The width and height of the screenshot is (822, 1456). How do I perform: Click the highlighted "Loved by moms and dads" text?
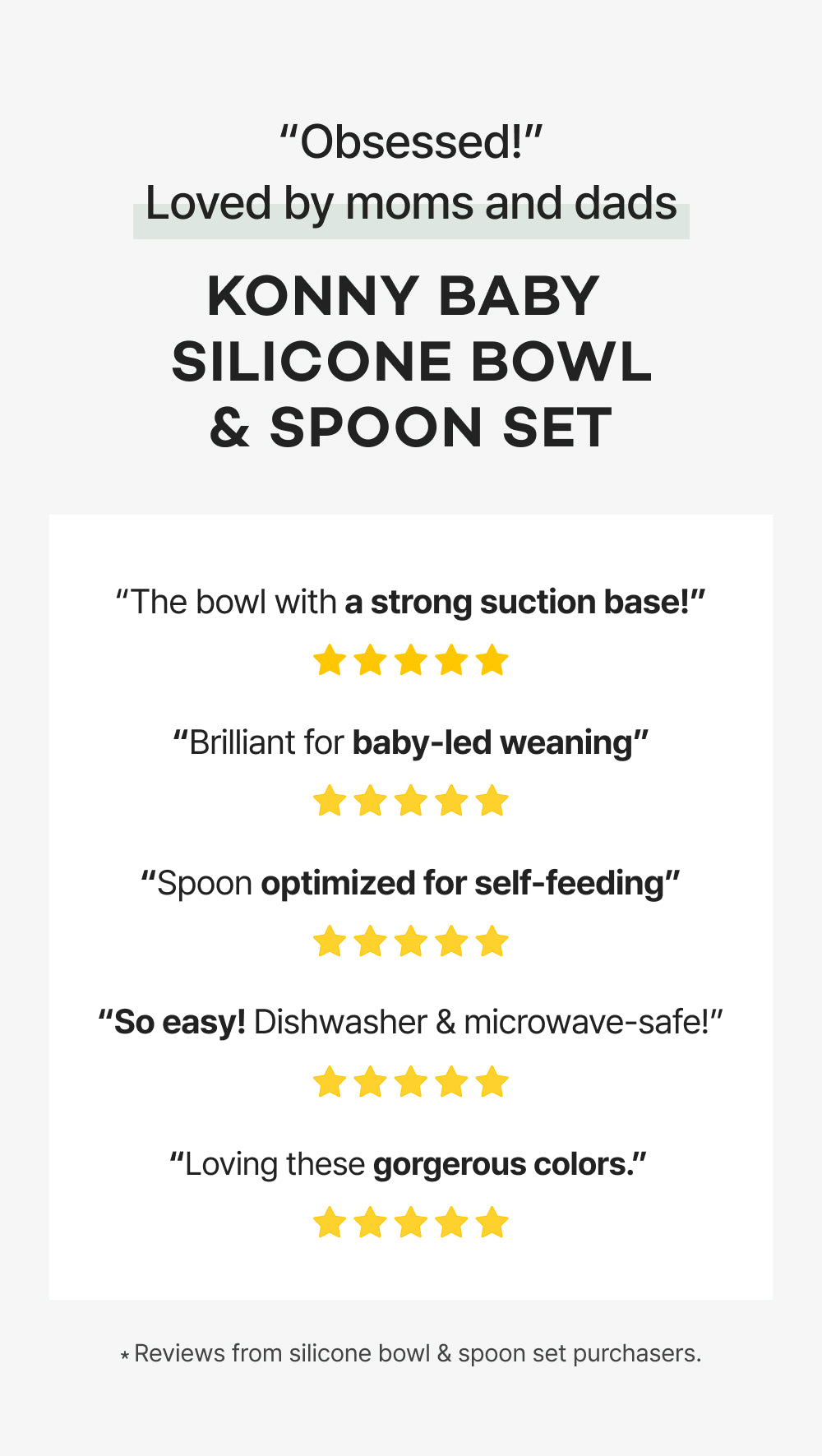411,204
